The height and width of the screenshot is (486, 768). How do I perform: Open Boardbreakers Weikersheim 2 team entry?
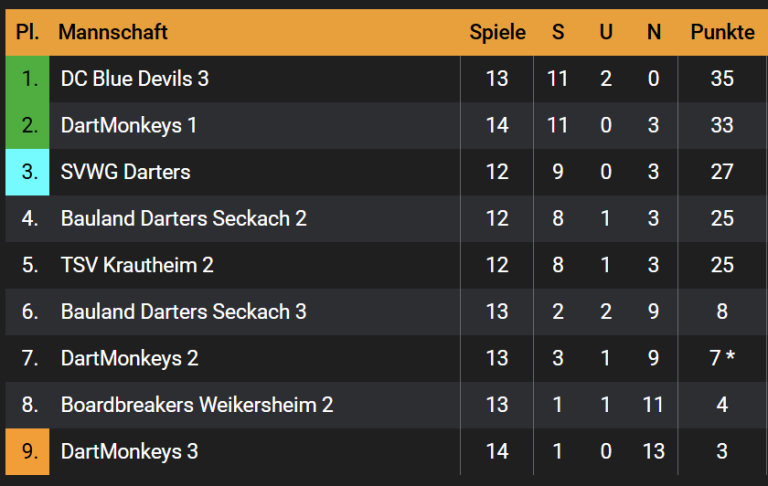[x=196, y=405]
